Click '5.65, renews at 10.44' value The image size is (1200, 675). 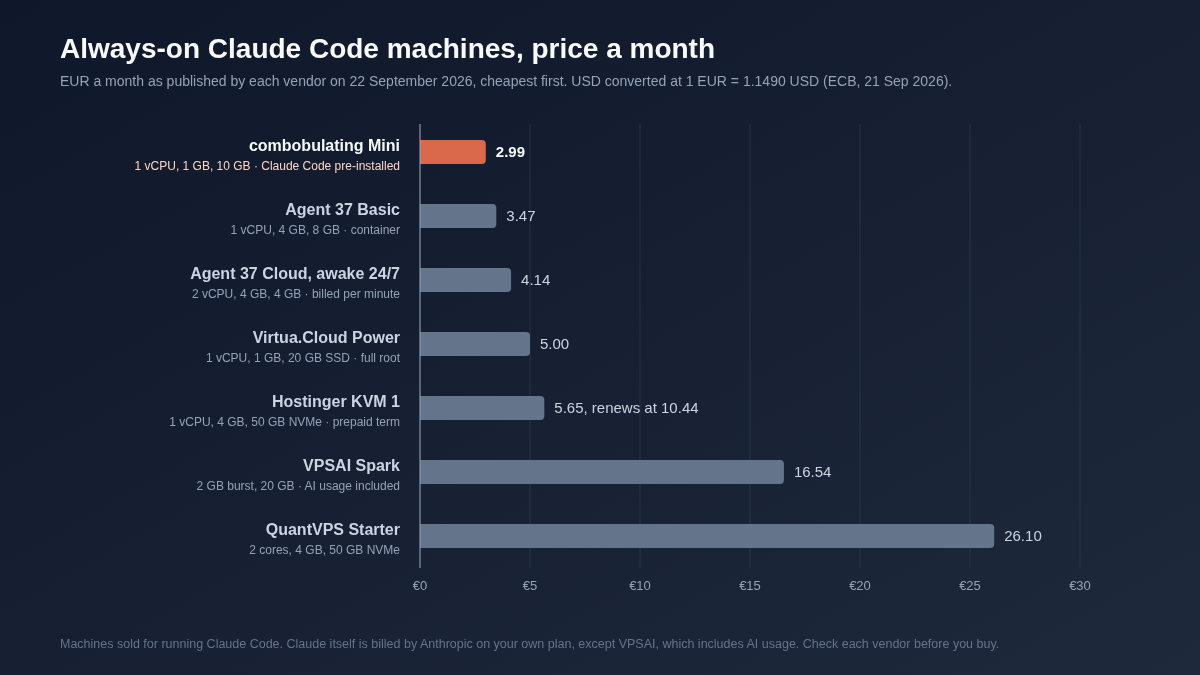coord(627,408)
